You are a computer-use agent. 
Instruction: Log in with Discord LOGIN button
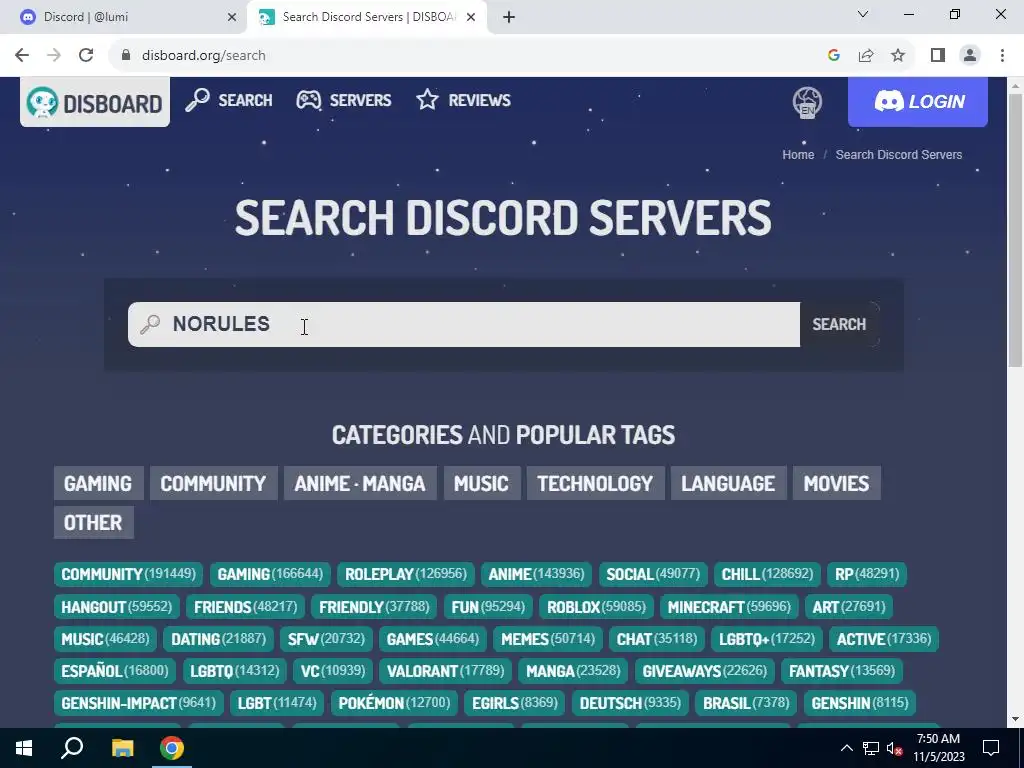[918, 102]
